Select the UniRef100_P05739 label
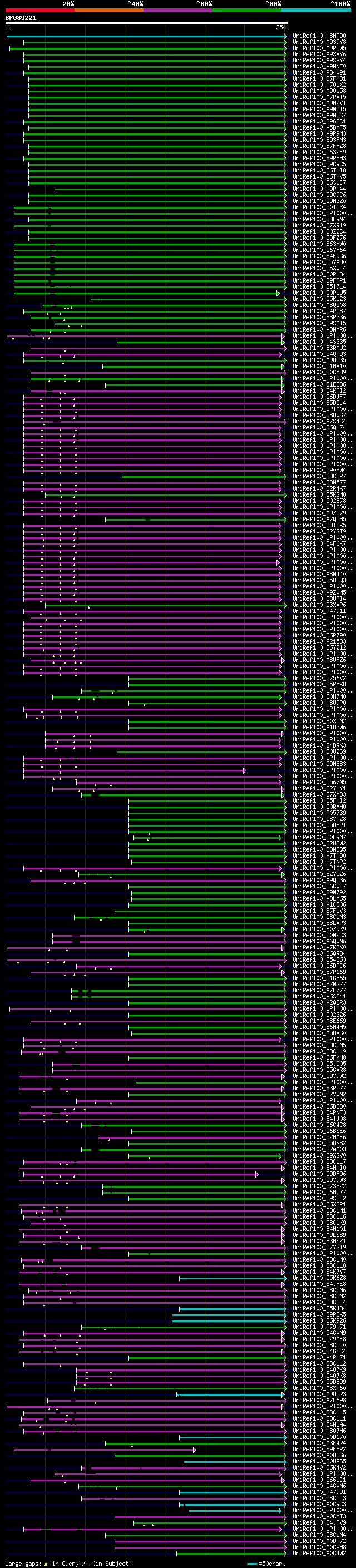This screenshot has width=356, height=1568. click(x=319, y=813)
